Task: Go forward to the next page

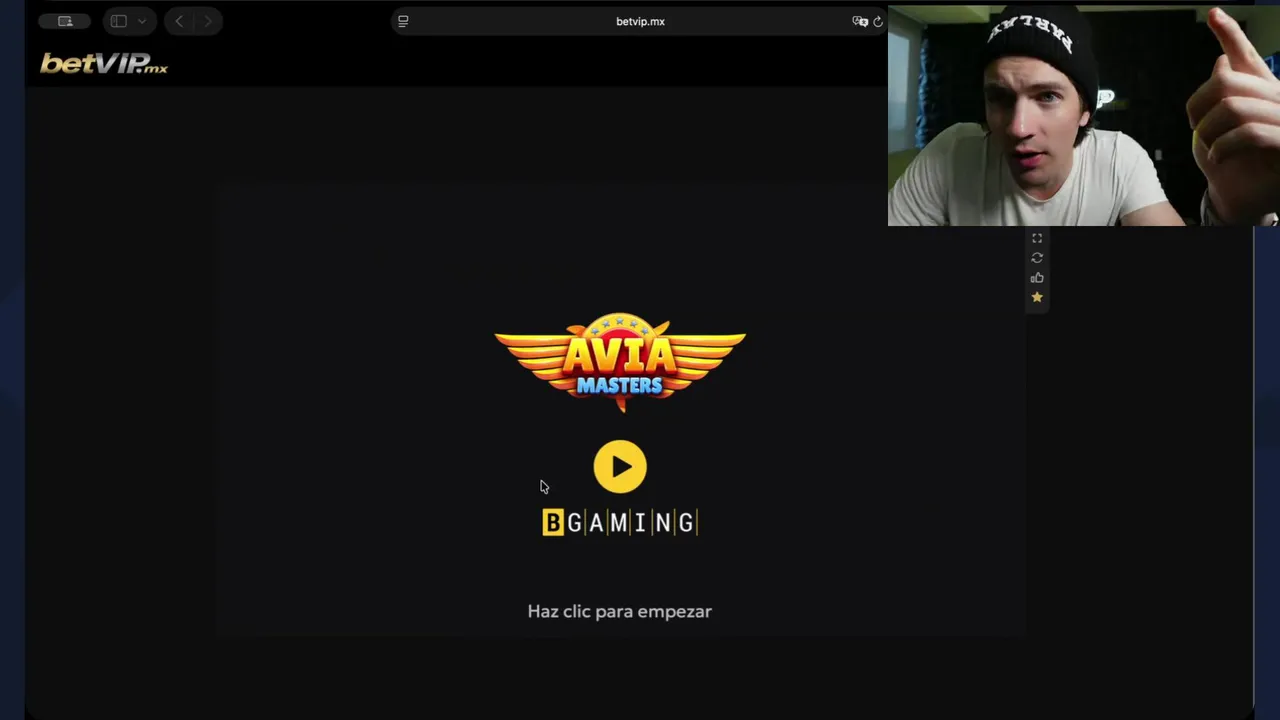Action: tap(208, 21)
